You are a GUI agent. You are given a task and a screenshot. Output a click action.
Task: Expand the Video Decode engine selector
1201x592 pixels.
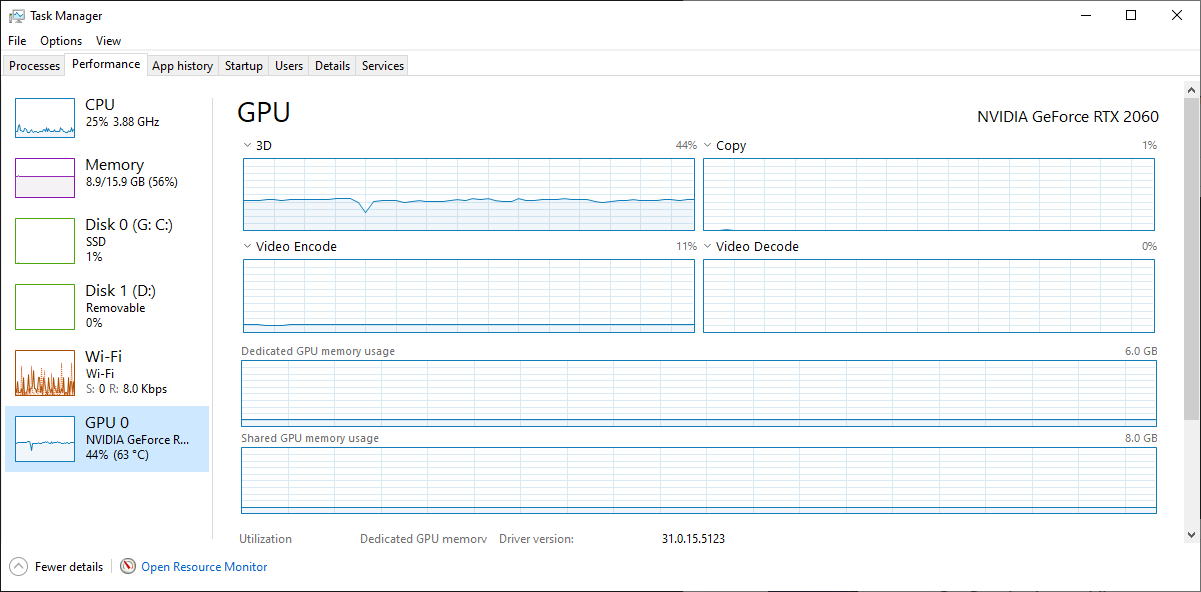708,247
